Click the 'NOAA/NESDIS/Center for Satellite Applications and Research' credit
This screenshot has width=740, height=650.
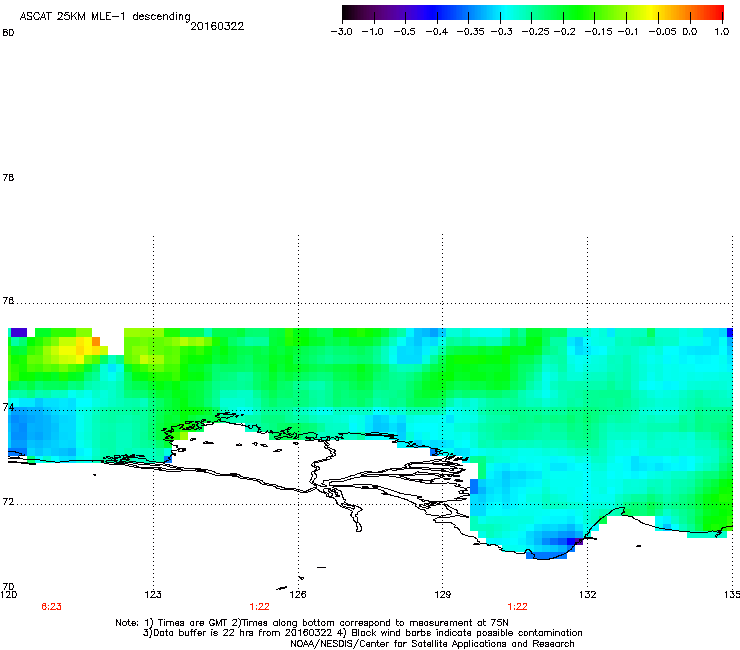(x=432, y=644)
